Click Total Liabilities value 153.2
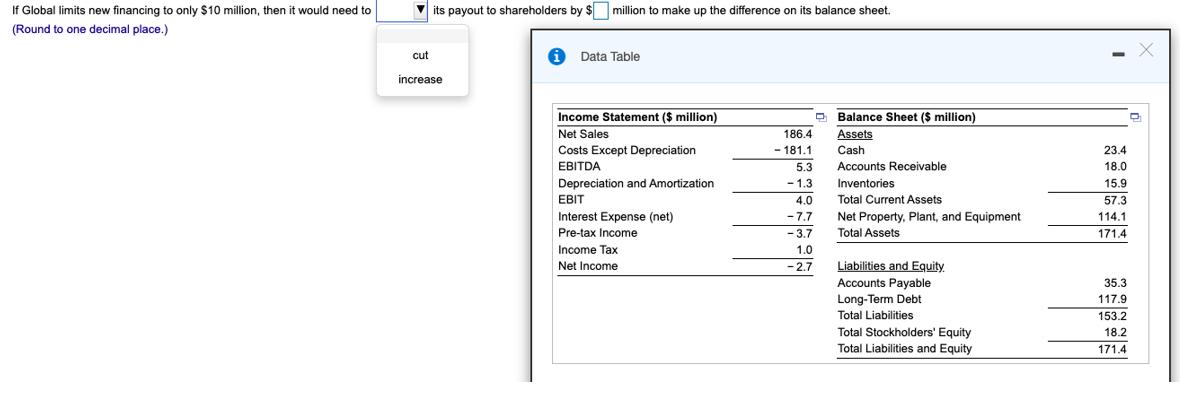This screenshot has height=406, width=1180. [1112, 316]
